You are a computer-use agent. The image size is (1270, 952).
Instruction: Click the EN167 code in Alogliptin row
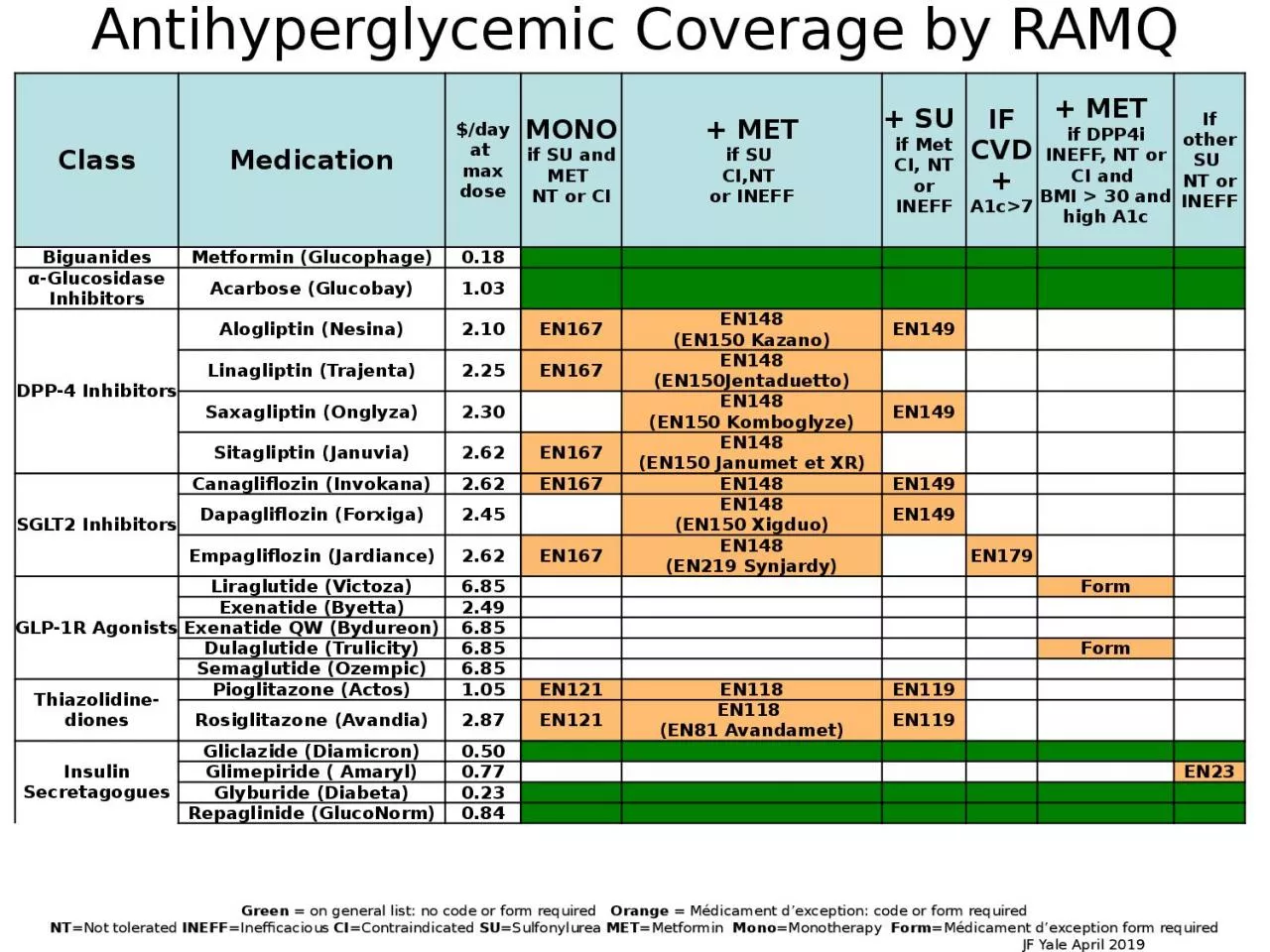point(571,329)
